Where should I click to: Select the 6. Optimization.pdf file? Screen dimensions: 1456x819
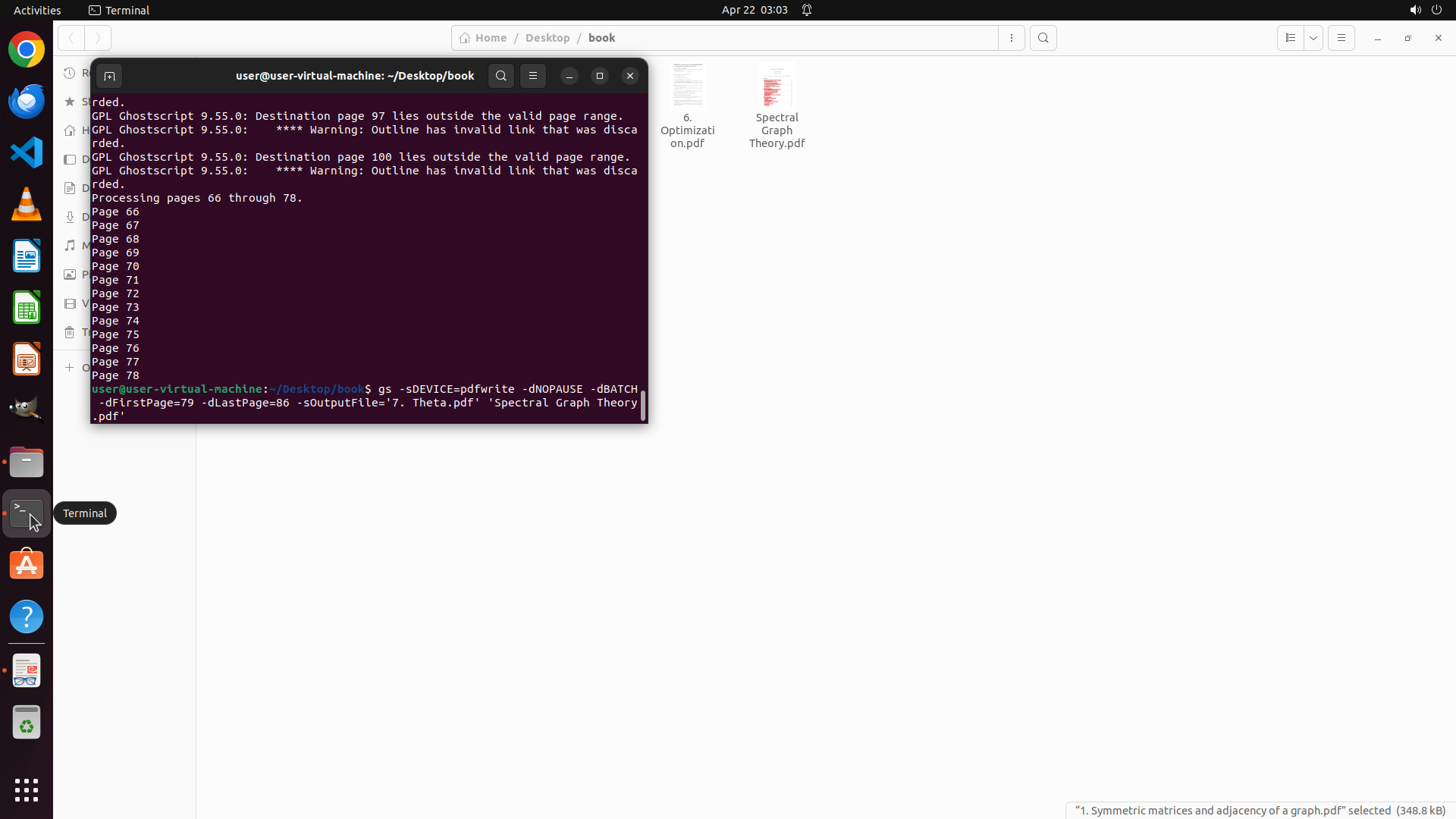(687, 106)
